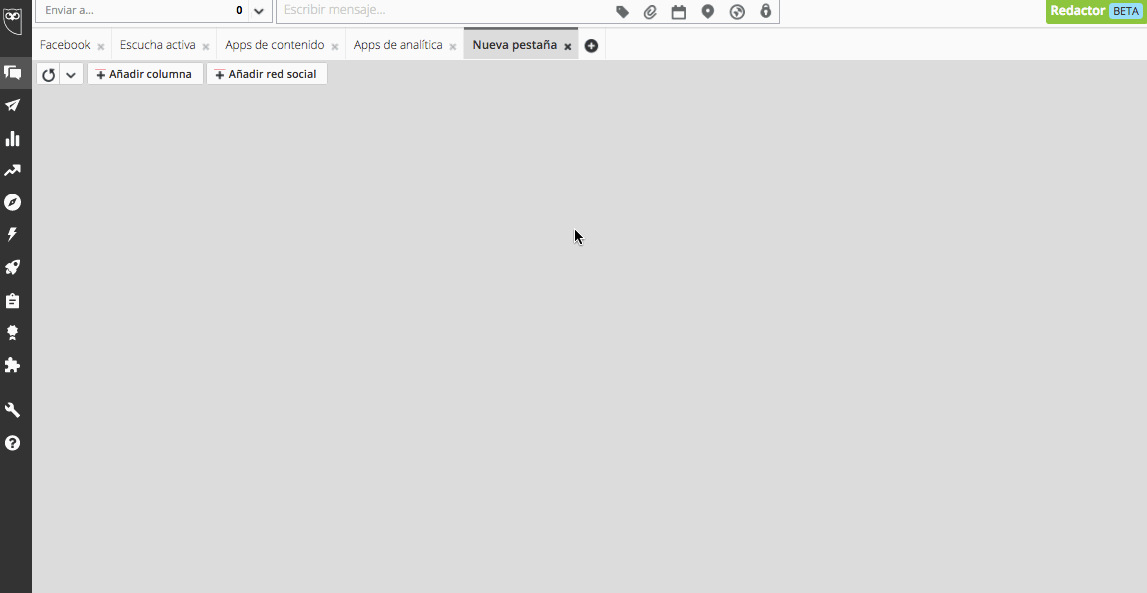Image resolution: width=1147 pixels, height=593 pixels.
Task: Open Publisher via the paper plane icon
Action: pos(13,105)
